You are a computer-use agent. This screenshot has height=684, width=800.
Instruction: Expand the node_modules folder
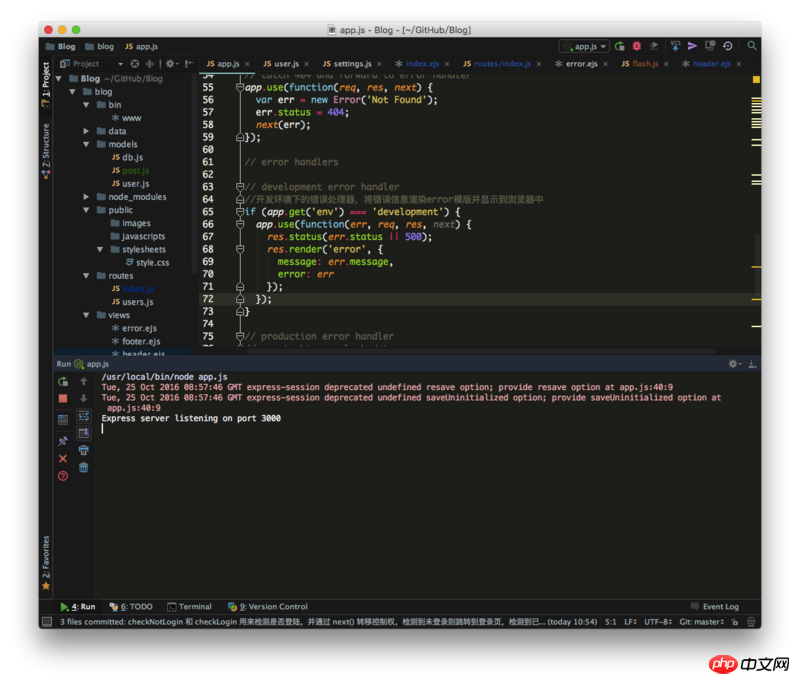tap(87, 197)
